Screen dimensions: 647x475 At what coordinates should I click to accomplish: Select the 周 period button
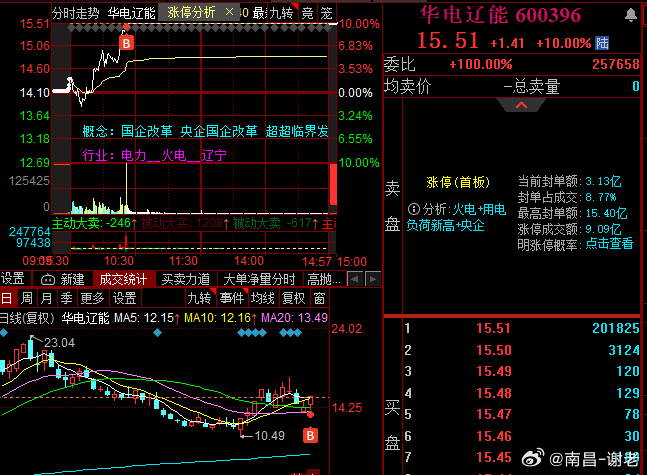pyautogui.click(x=27, y=298)
